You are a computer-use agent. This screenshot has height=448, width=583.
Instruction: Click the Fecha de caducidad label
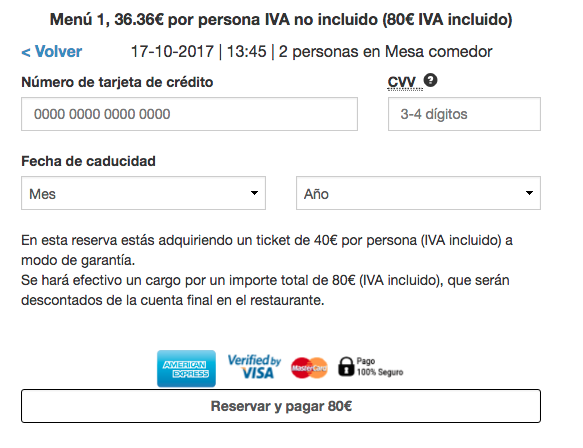point(88,161)
